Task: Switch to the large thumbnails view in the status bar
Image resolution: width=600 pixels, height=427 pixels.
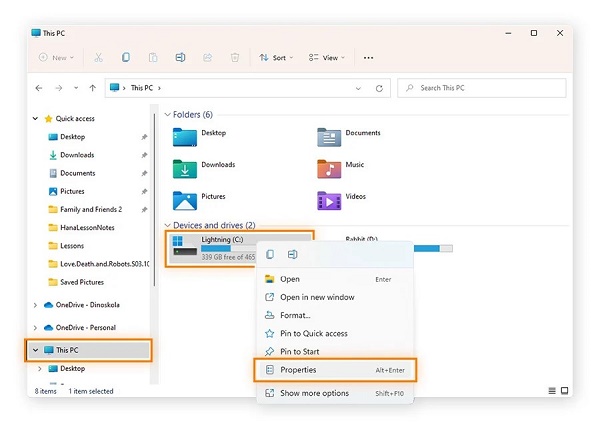Action: click(x=565, y=391)
